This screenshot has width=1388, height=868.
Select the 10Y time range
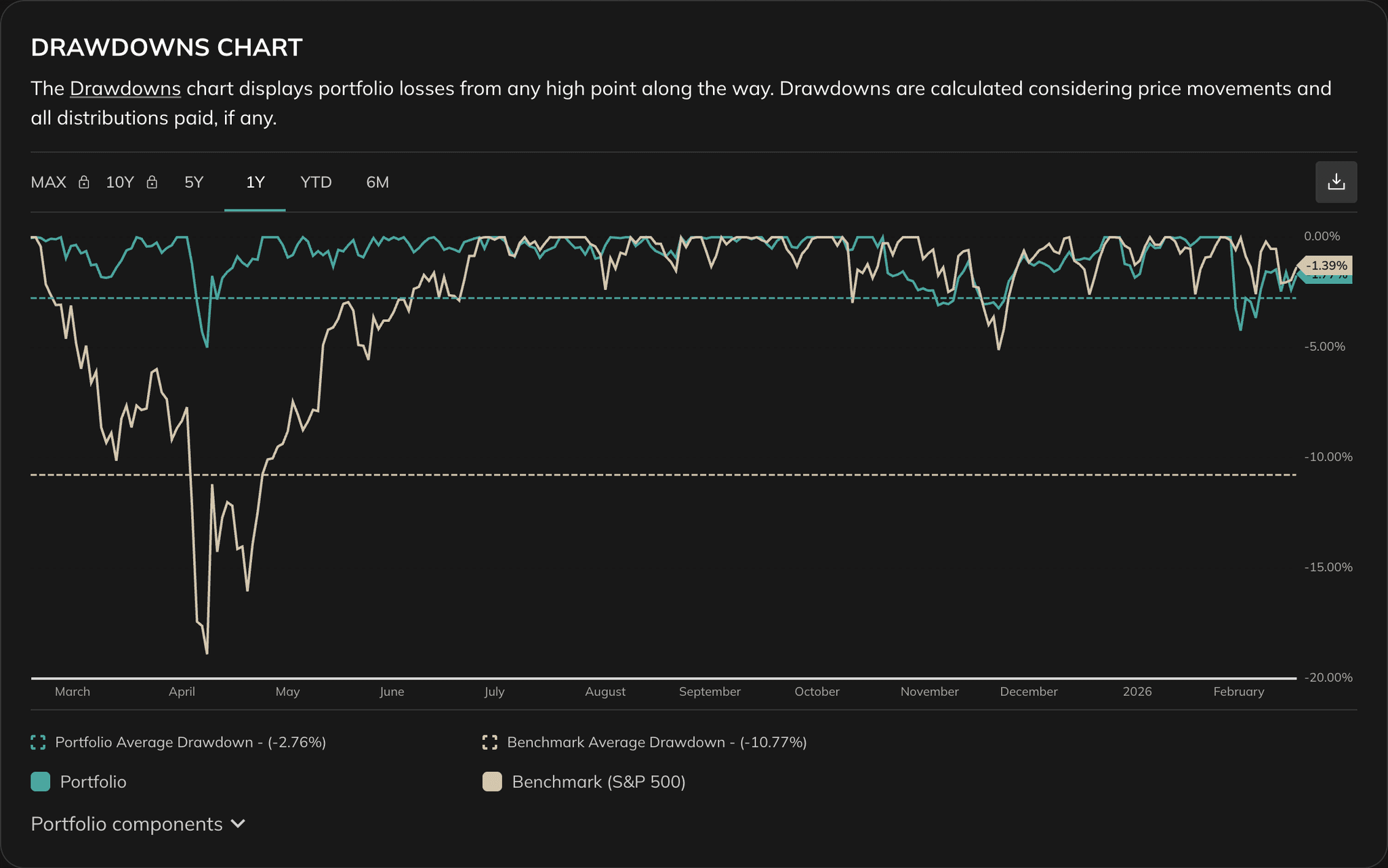point(119,182)
